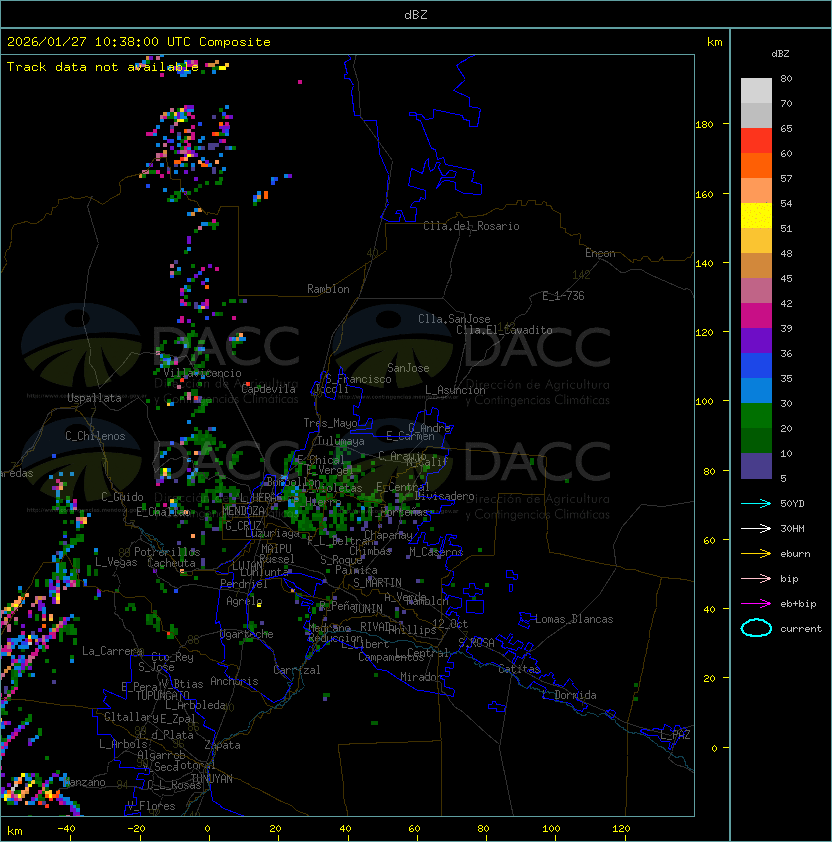Select the magenta 39-42 dBZ swatch
This screenshot has height=842, width=832.
(x=756, y=316)
